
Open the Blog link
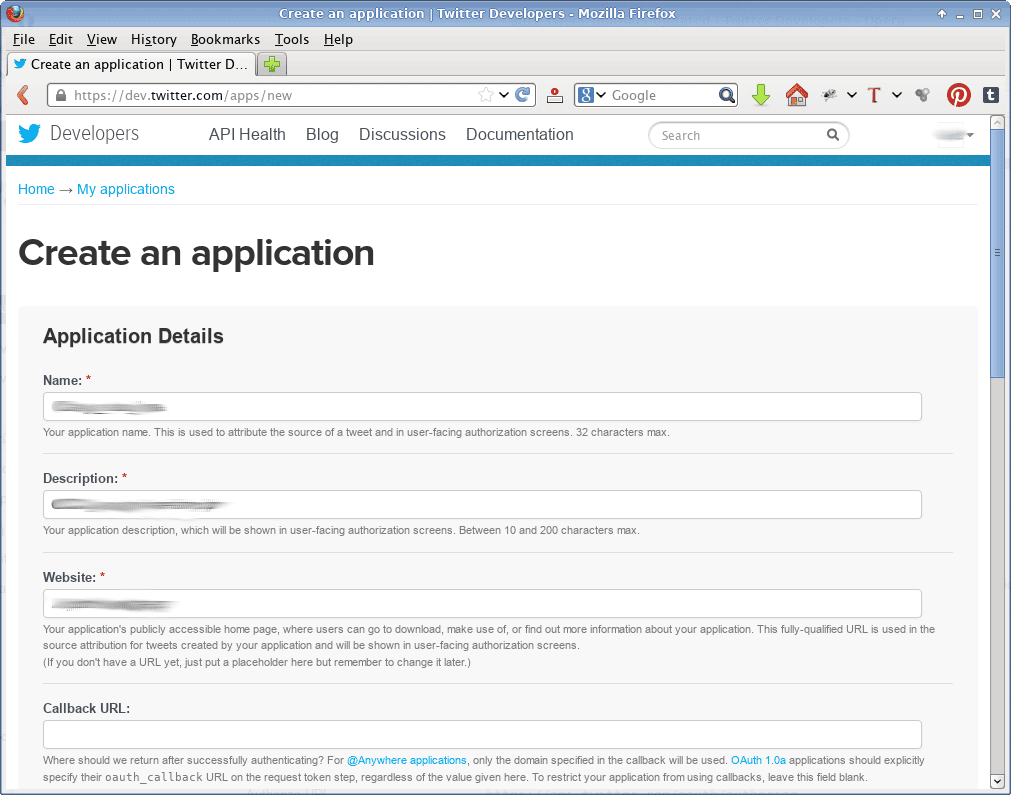[322, 134]
